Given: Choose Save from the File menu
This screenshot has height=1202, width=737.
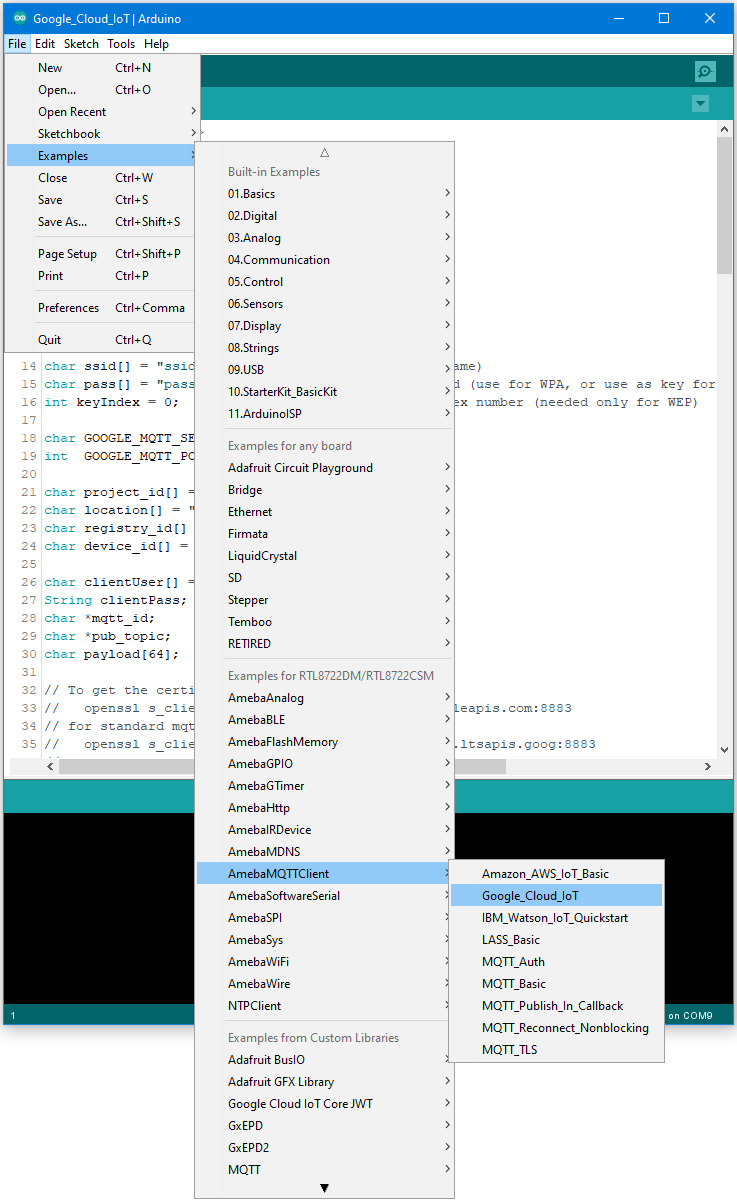Looking at the screenshot, I should [102, 200].
